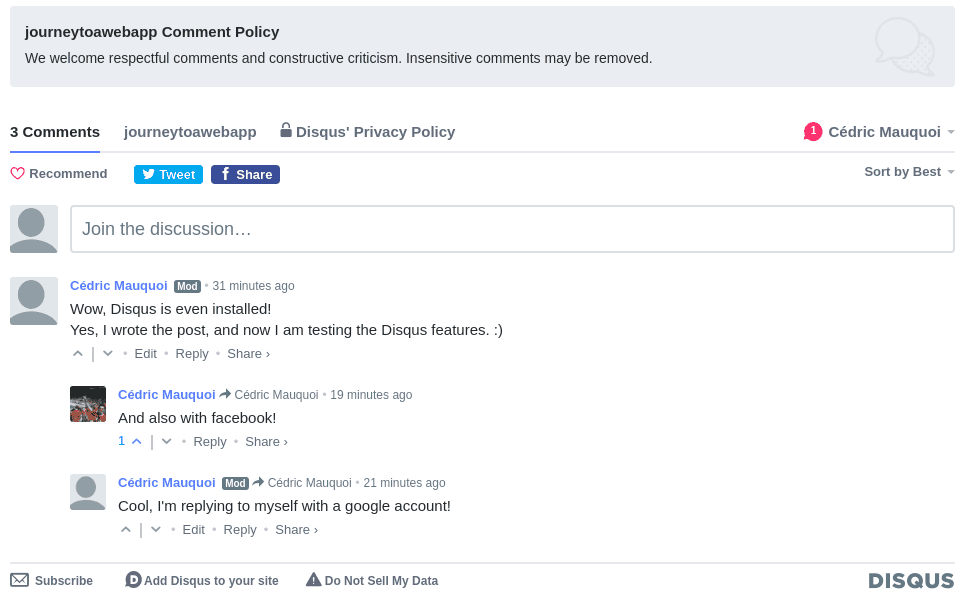The width and height of the screenshot is (980, 601).
Task: Click the 19 minutes ago timestamp
Action: click(x=371, y=395)
